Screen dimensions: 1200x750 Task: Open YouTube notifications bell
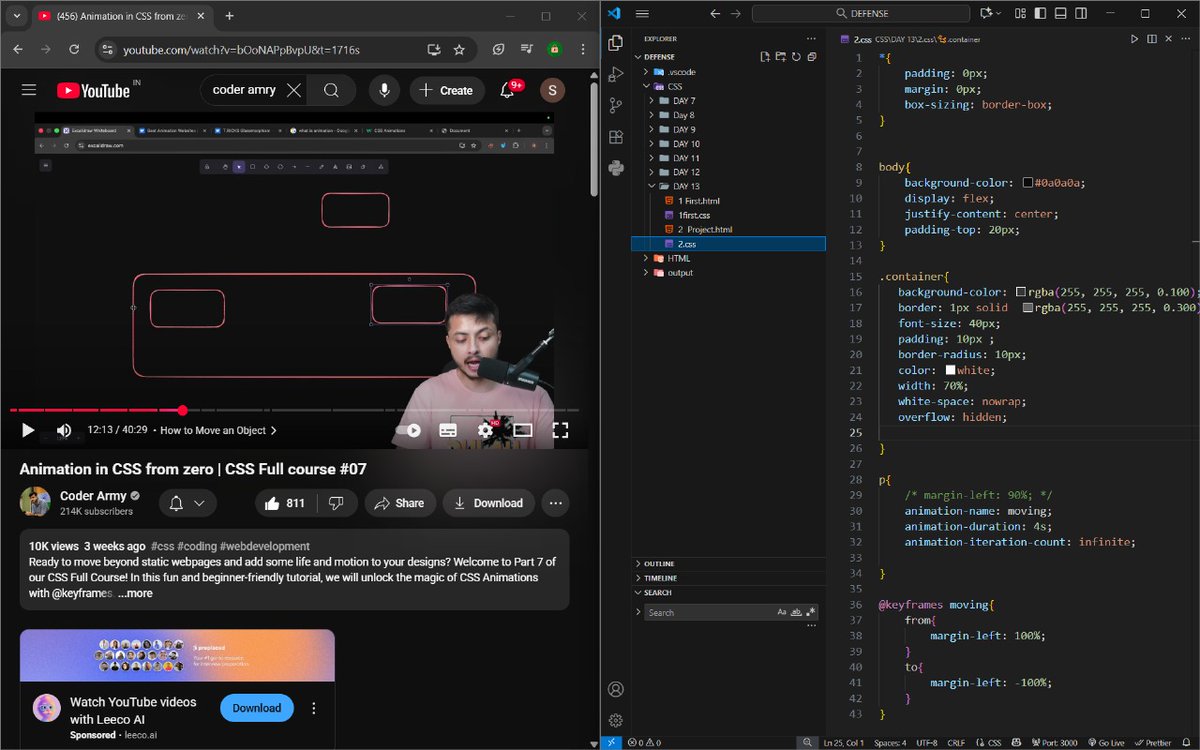[507, 90]
